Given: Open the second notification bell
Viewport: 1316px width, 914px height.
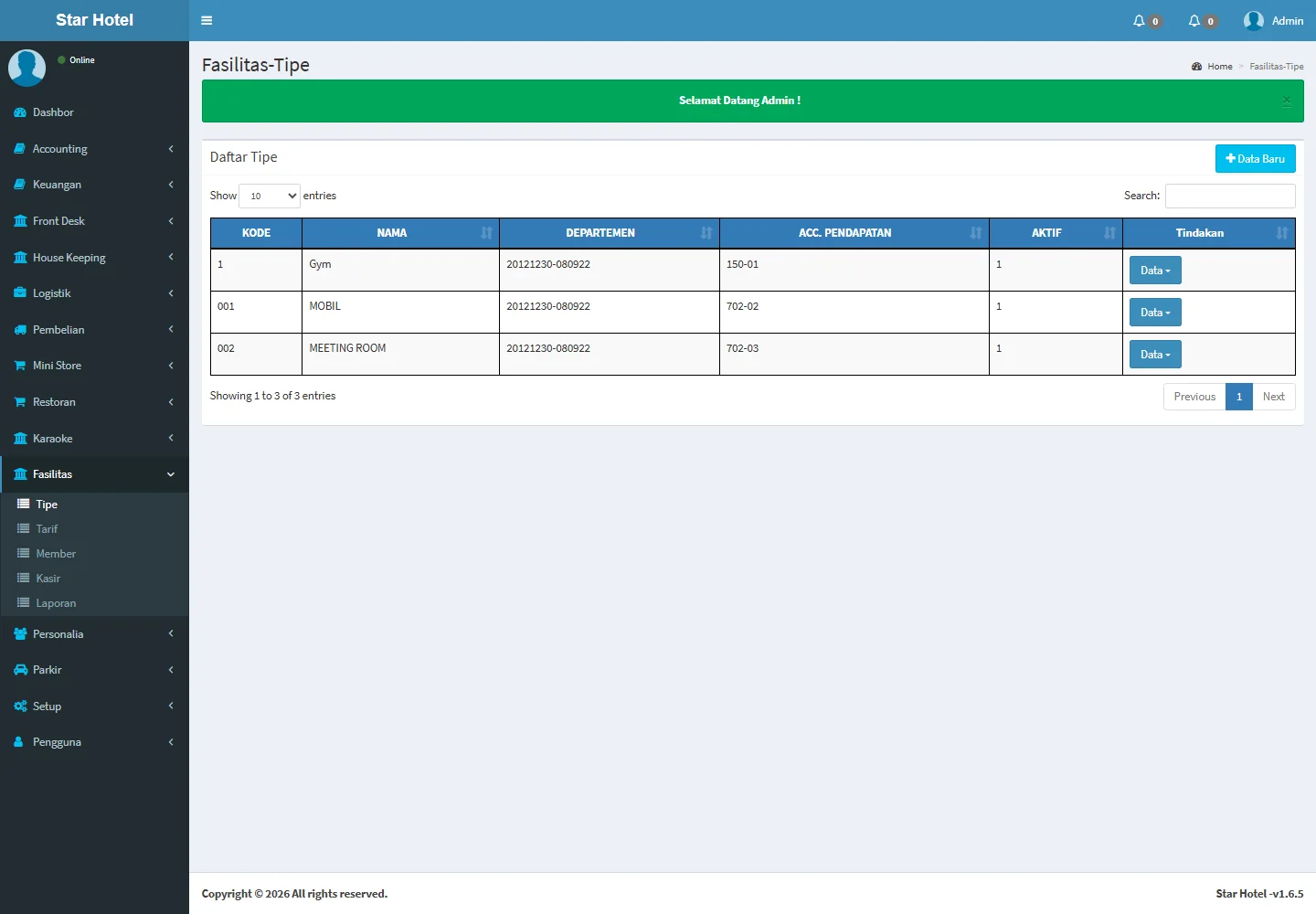Looking at the screenshot, I should [x=1194, y=21].
